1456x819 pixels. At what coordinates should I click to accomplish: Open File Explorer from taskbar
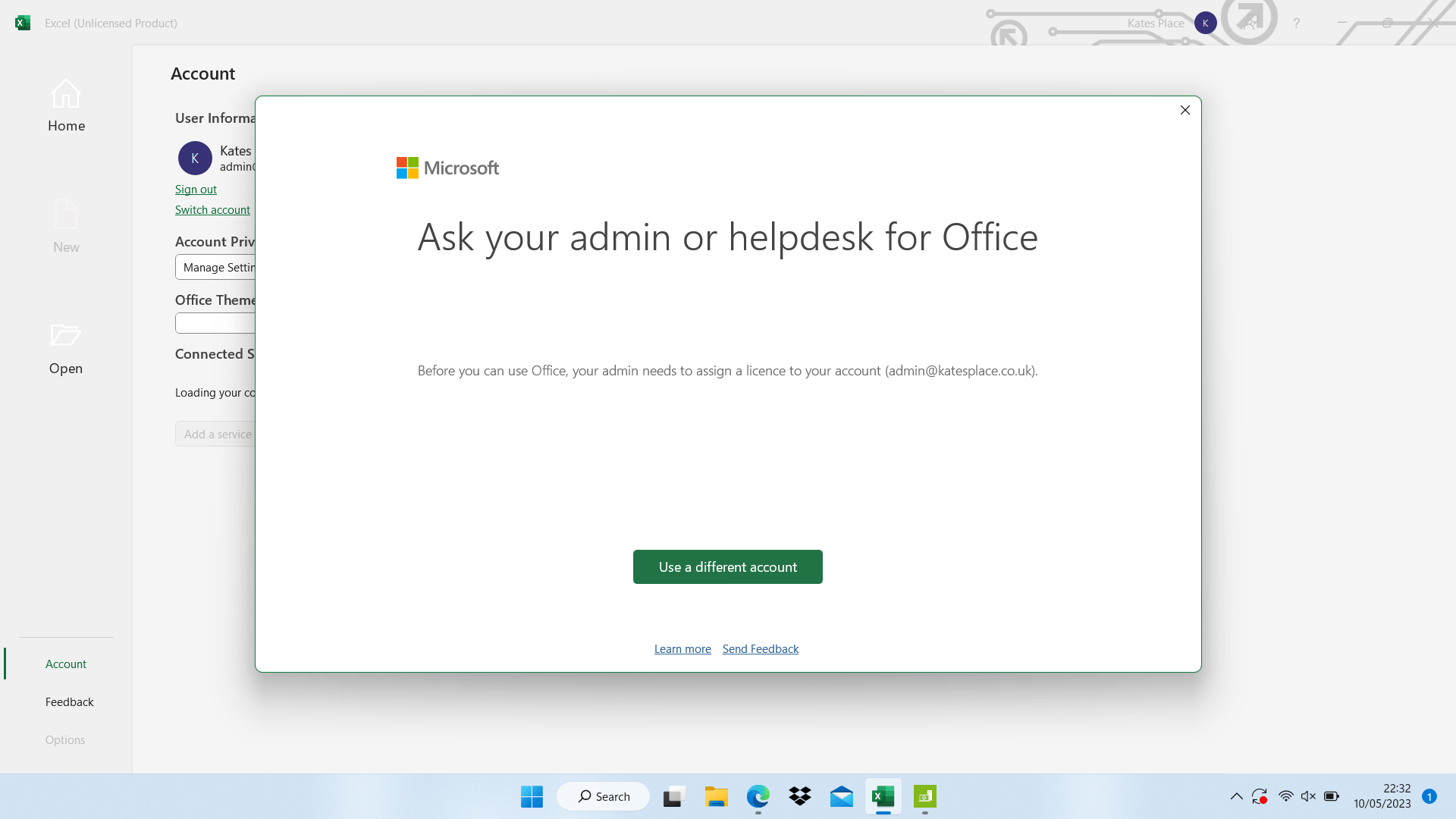click(x=716, y=796)
